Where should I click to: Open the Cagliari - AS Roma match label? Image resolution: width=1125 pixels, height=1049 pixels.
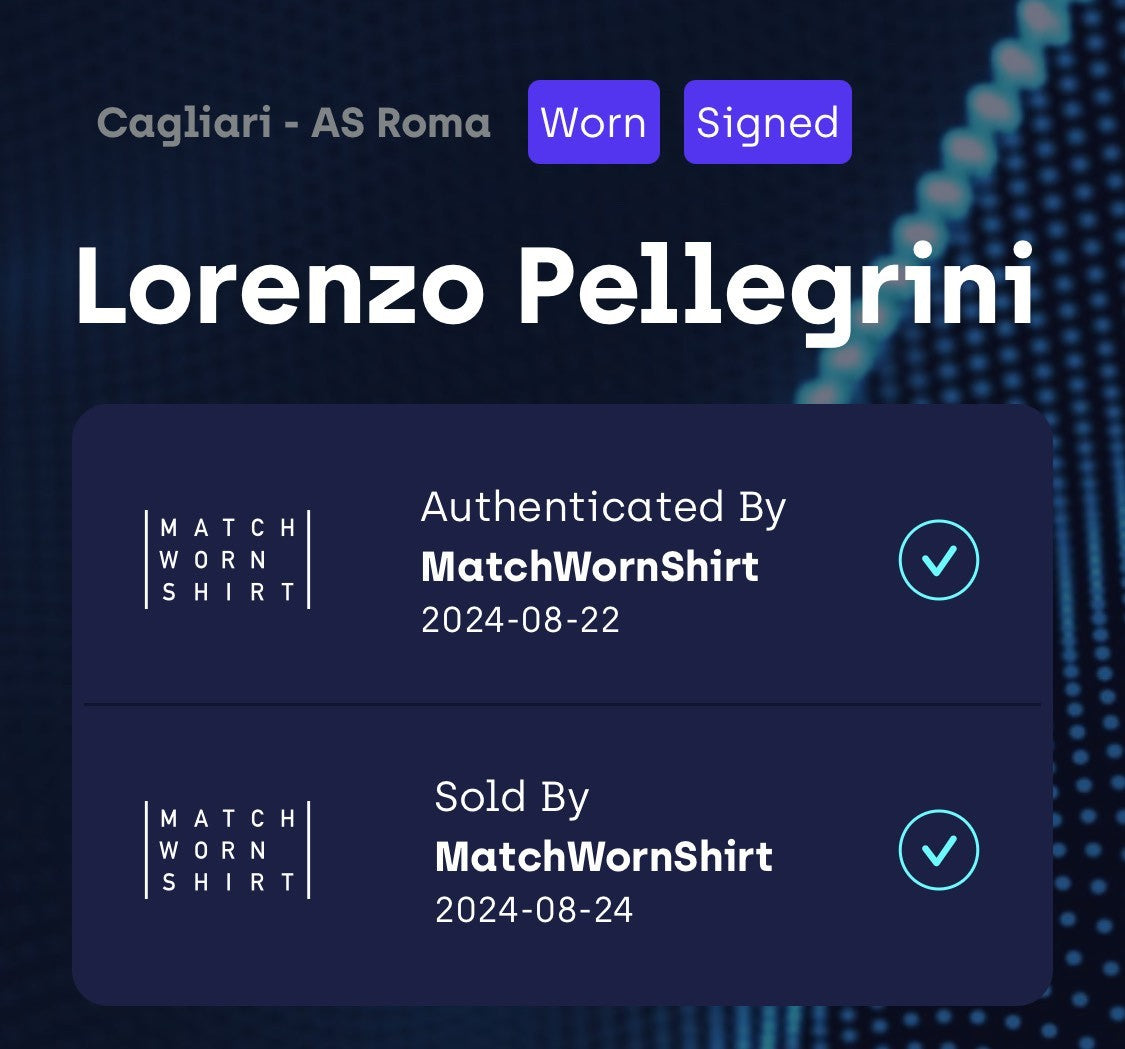tap(294, 123)
